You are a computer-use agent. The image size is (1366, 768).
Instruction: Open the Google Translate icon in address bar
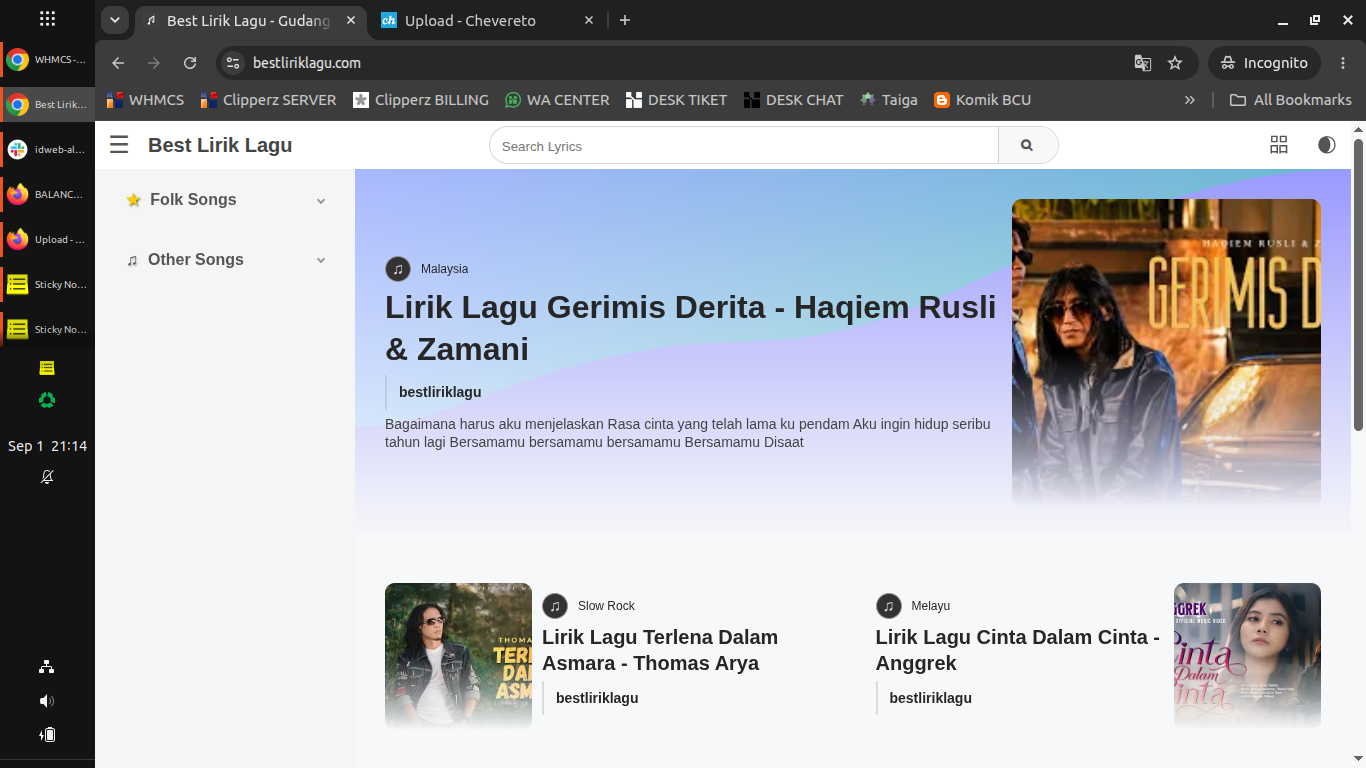1142,63
